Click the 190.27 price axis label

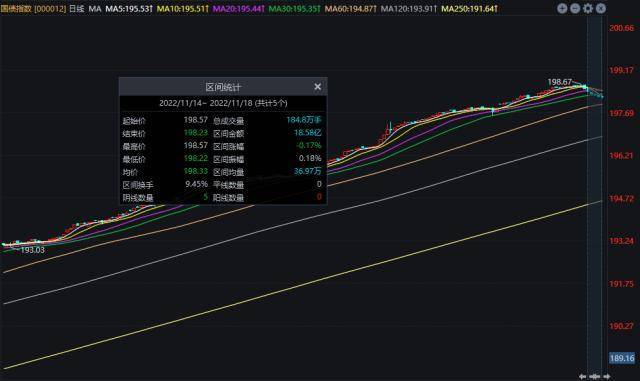[x=622, y=326]
